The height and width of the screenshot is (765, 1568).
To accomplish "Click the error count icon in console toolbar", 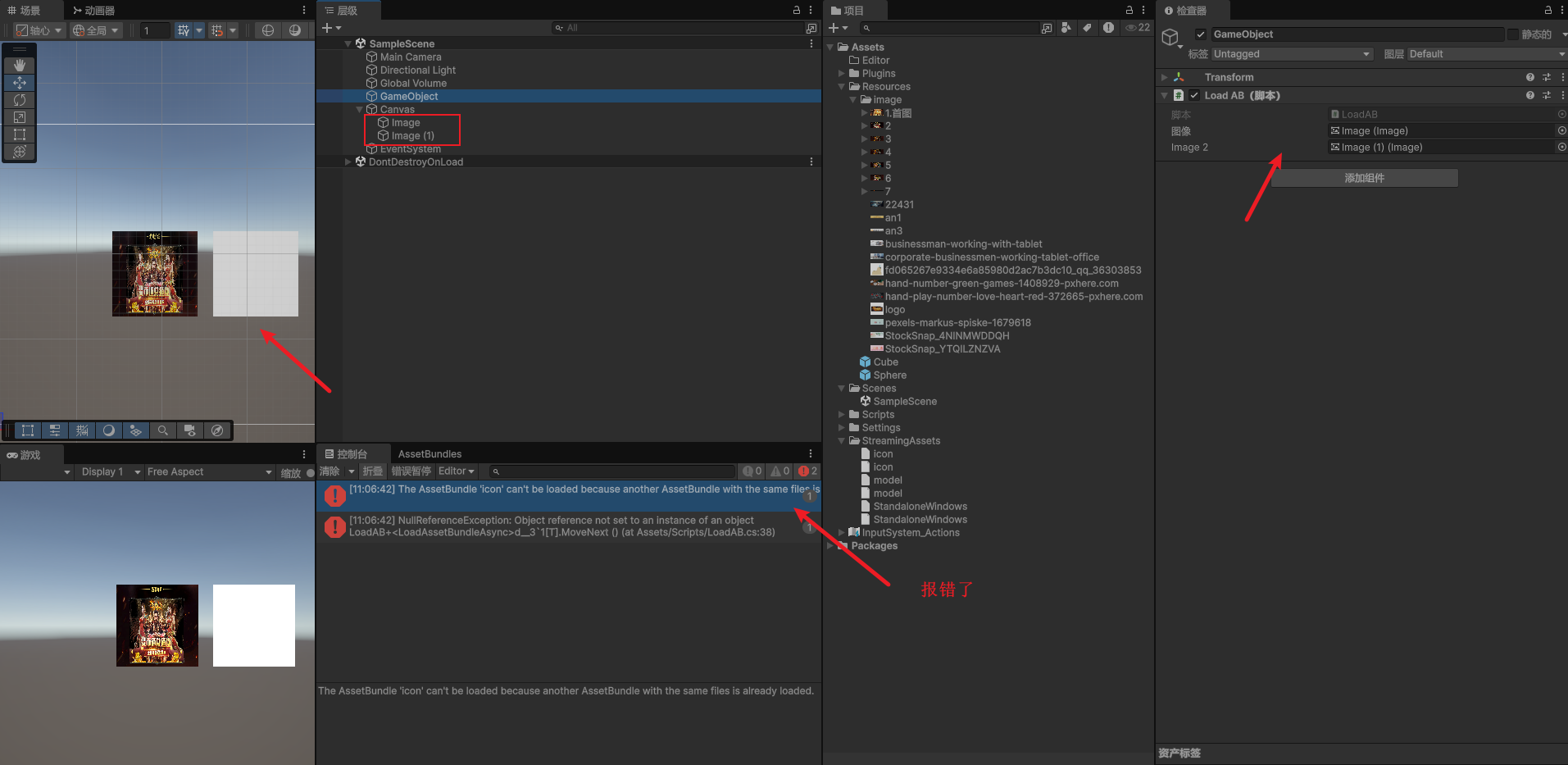I will 806,471.
